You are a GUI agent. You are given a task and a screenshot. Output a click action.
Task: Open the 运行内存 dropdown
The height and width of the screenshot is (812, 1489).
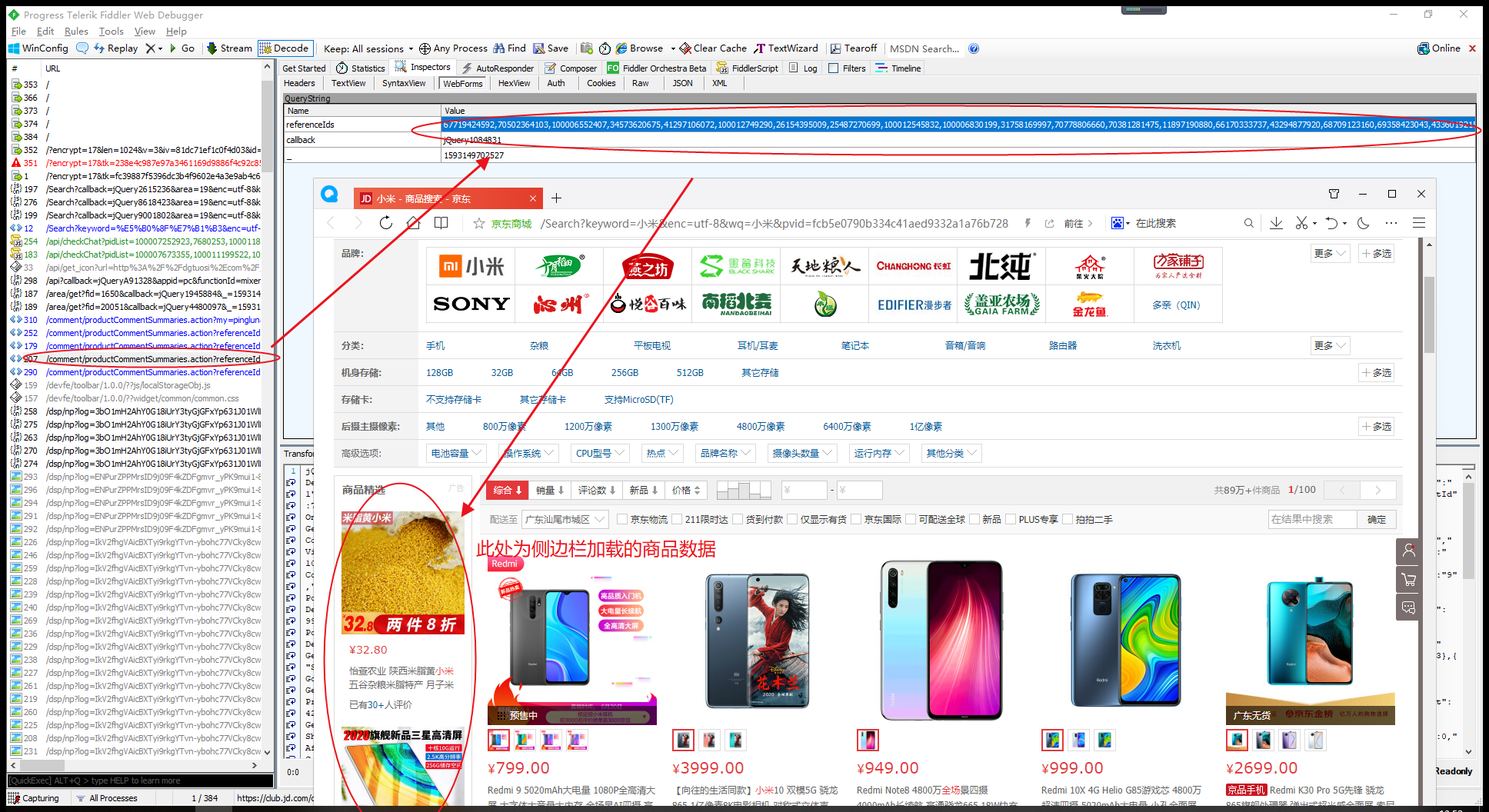point(879,454)
